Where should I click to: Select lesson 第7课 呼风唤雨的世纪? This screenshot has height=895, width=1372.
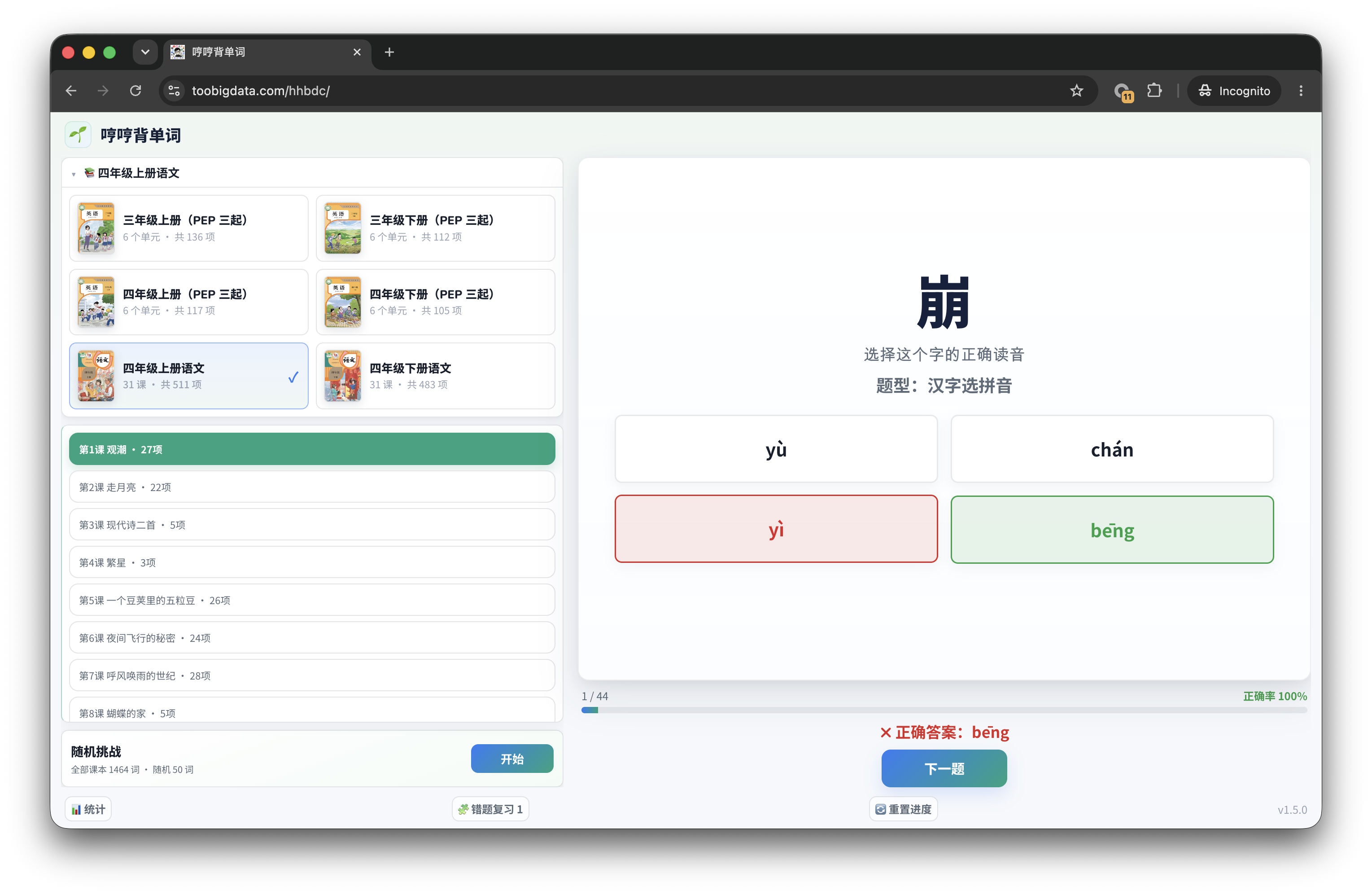coord(312,675)
